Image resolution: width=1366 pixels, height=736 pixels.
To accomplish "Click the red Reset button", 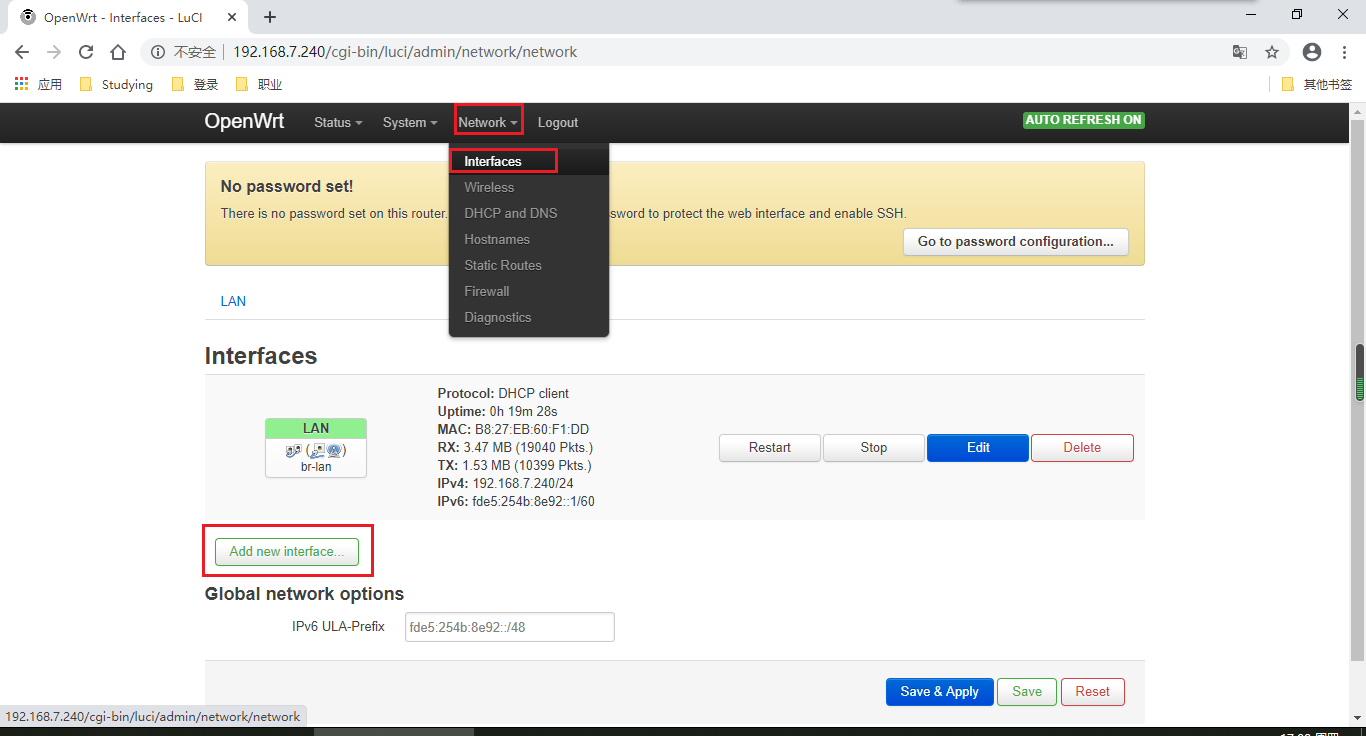I will (x=1093, y=691).
